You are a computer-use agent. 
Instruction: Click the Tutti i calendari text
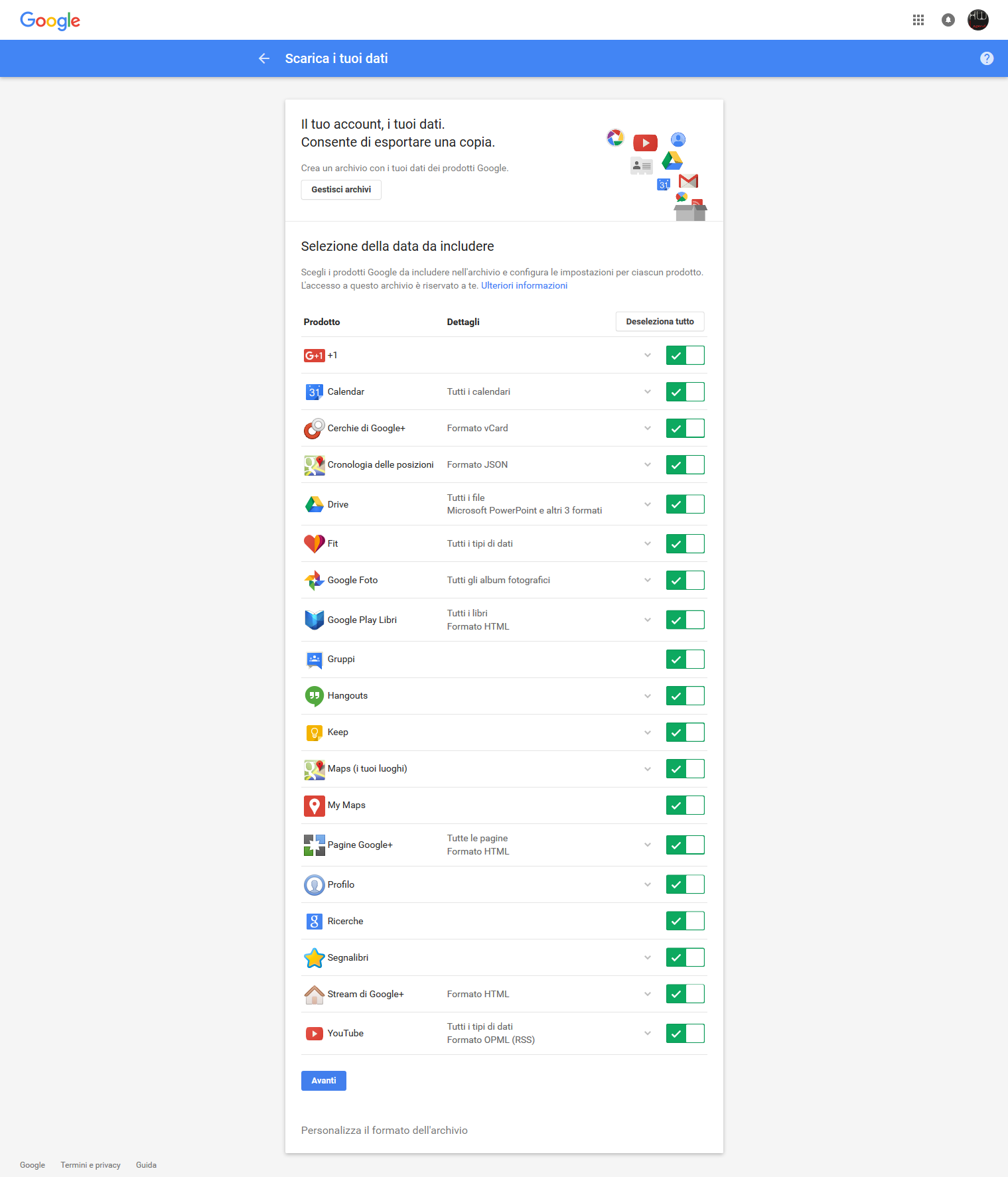click(478, 392)
